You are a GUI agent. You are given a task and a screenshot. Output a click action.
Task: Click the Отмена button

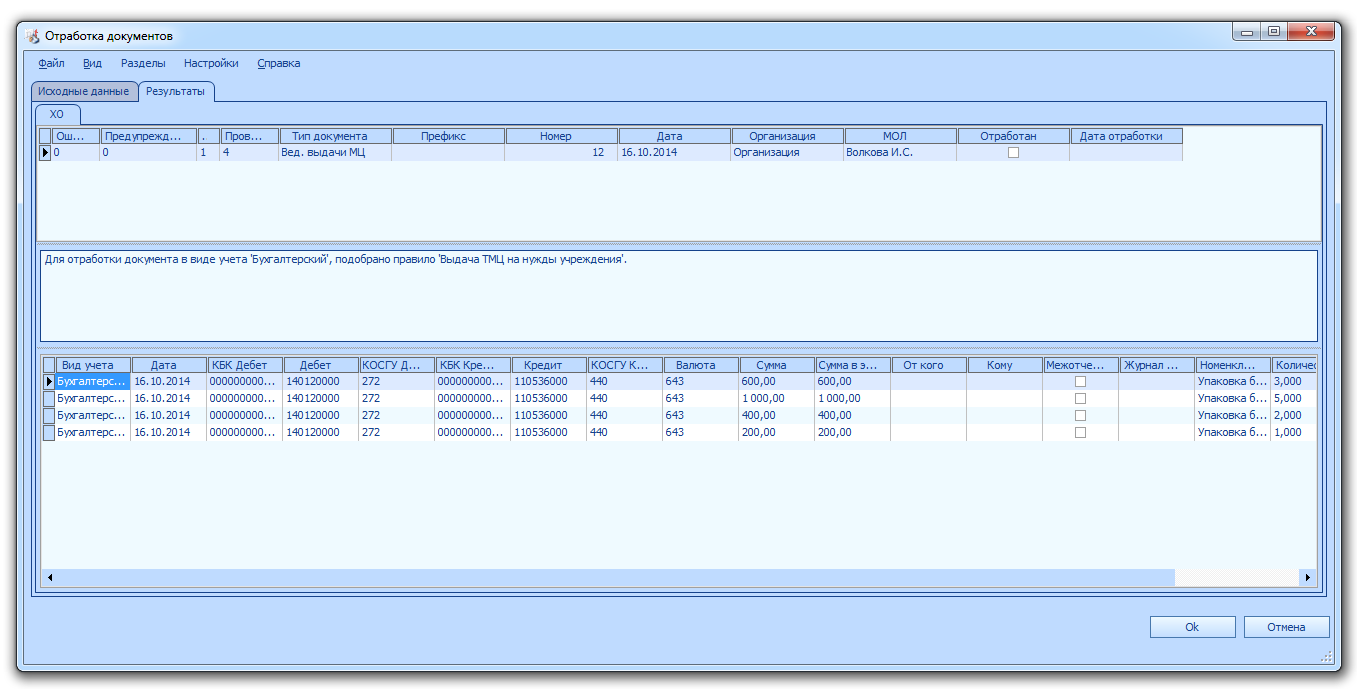1286,627
